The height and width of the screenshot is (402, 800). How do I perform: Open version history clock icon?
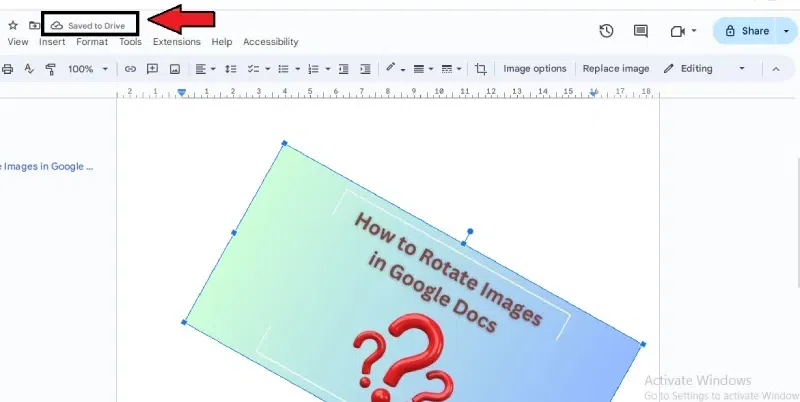[606, 31]
